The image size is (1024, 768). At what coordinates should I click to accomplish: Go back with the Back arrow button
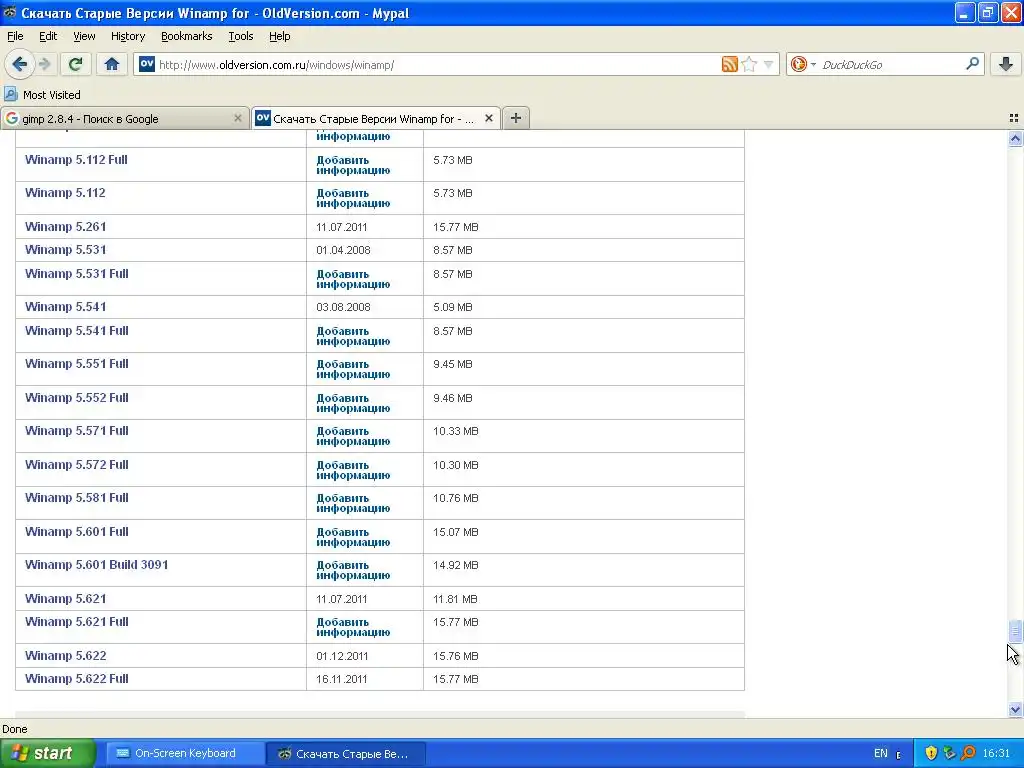click(x=19, y=64)
